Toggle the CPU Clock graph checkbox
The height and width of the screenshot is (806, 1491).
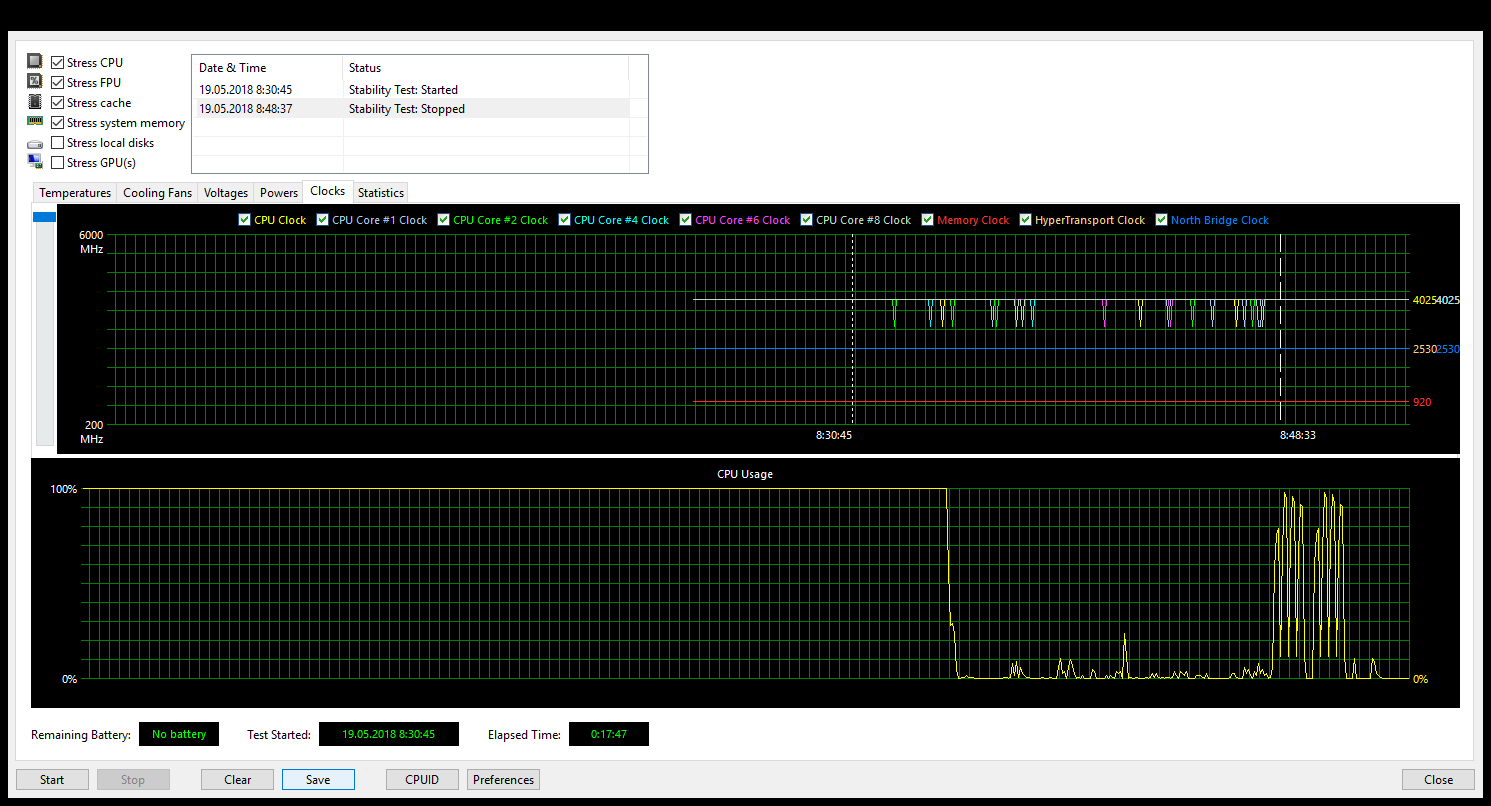click(244, 220)
